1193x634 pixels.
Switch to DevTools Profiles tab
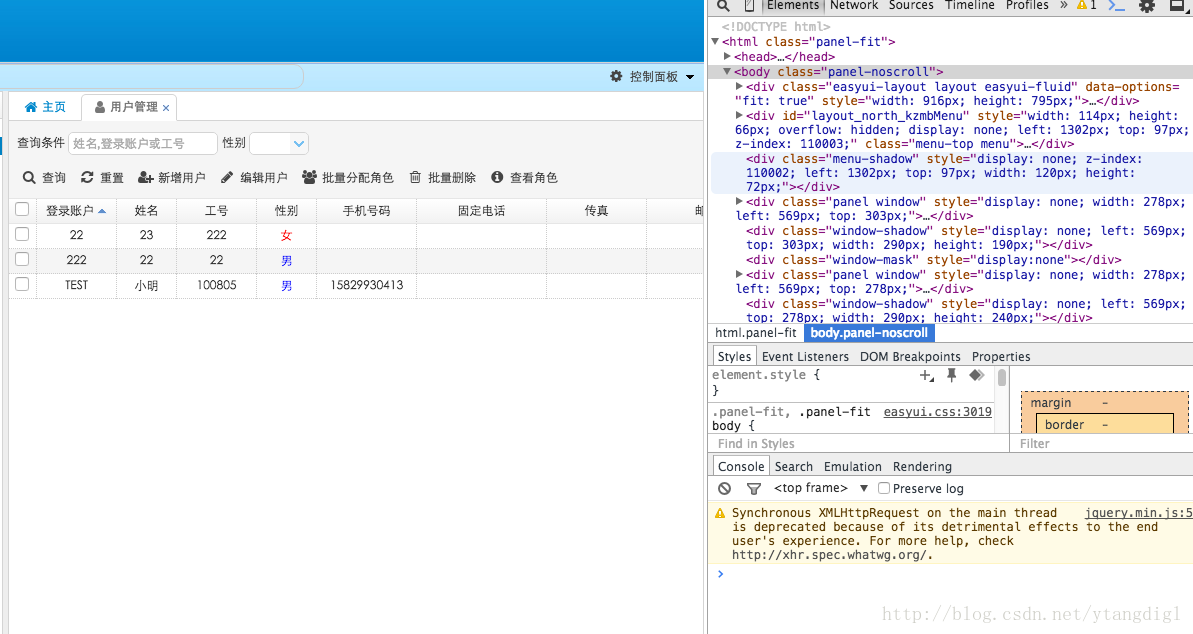pyautogui.click(x=1027, y=5)
